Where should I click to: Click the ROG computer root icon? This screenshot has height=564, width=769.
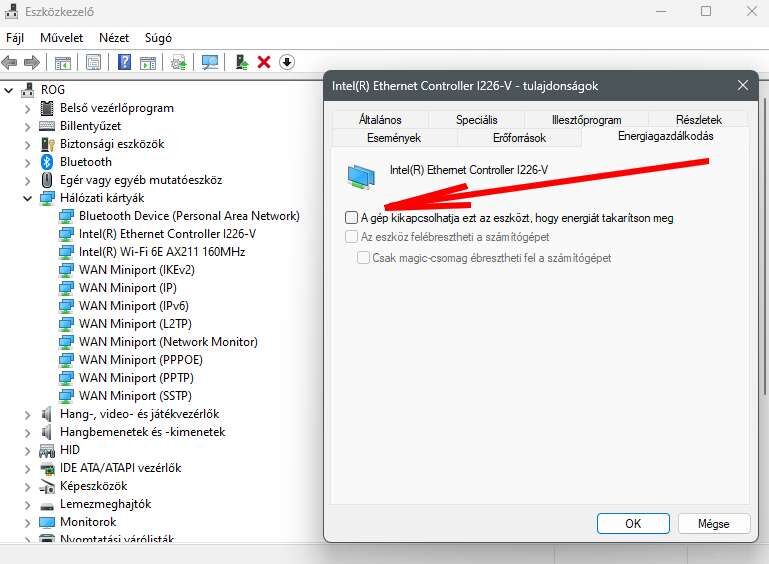(28, 90)
